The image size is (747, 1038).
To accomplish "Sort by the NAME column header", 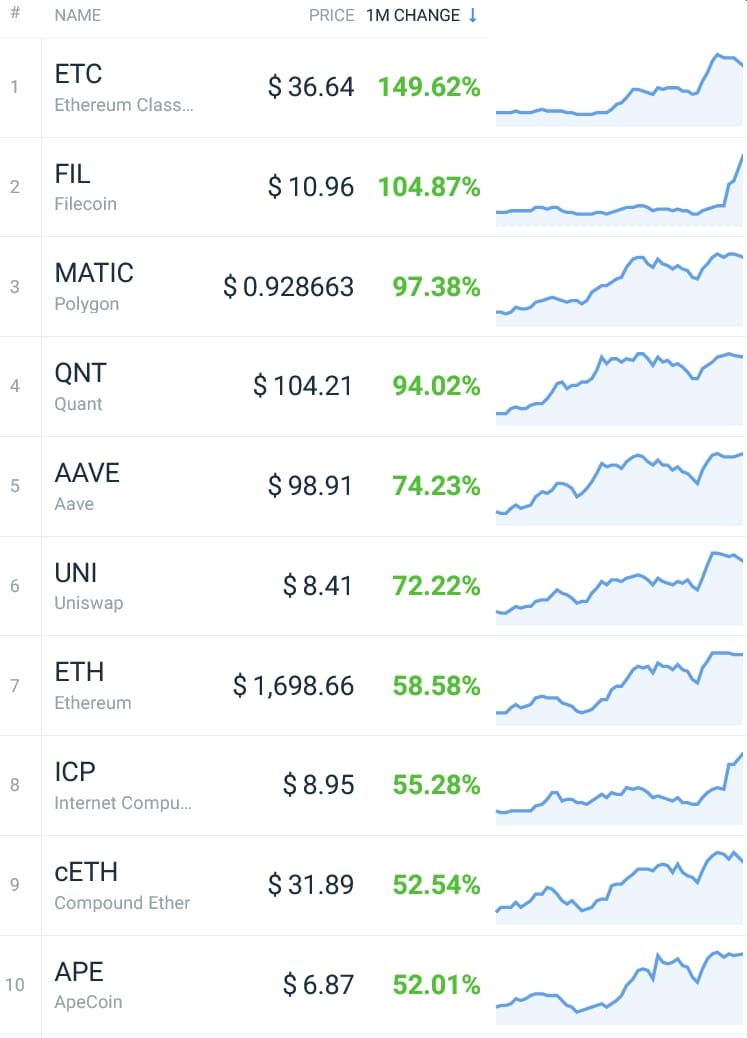I will pyautogui.click(x=77, y=15).
